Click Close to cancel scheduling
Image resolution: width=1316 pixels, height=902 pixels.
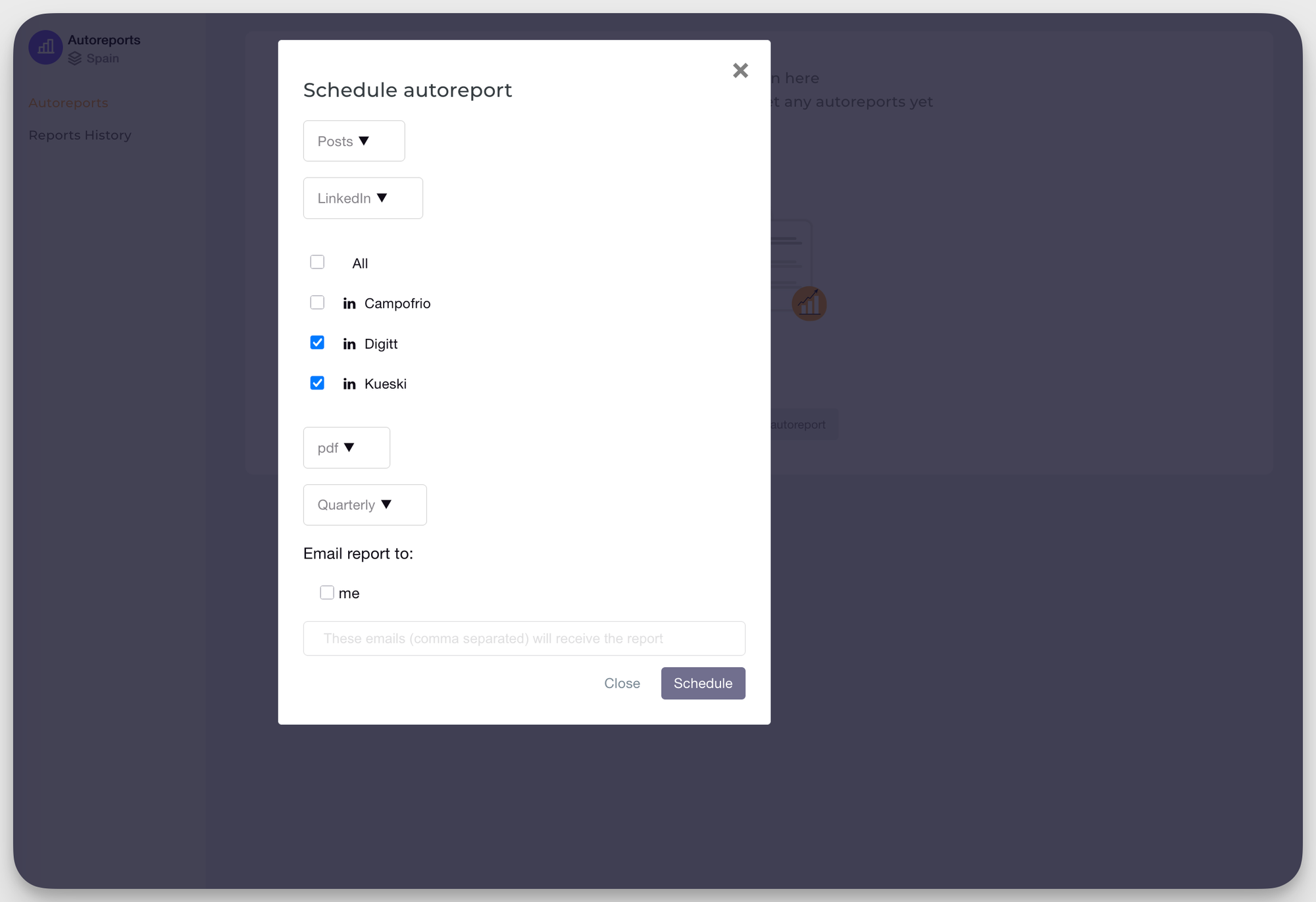pos(622,683)
